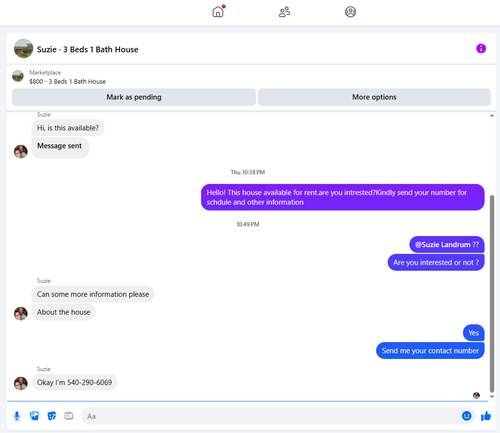
Task: Click the 'Hi, is this available?' message
Action: click(x=68, y=128)
